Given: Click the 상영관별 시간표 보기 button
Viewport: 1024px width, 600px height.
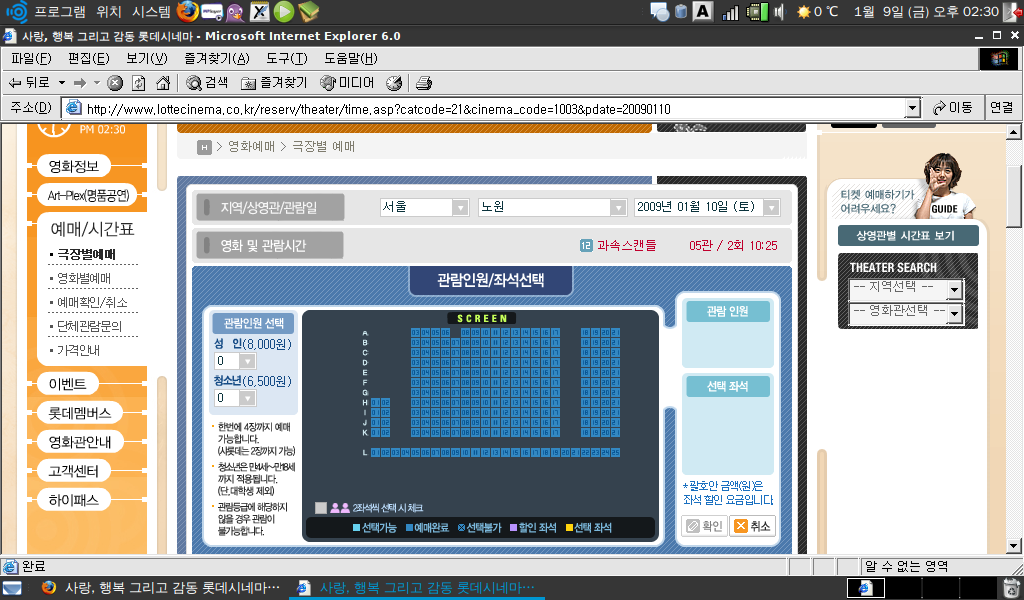Looking at the screenshot, I should point(908,236).
